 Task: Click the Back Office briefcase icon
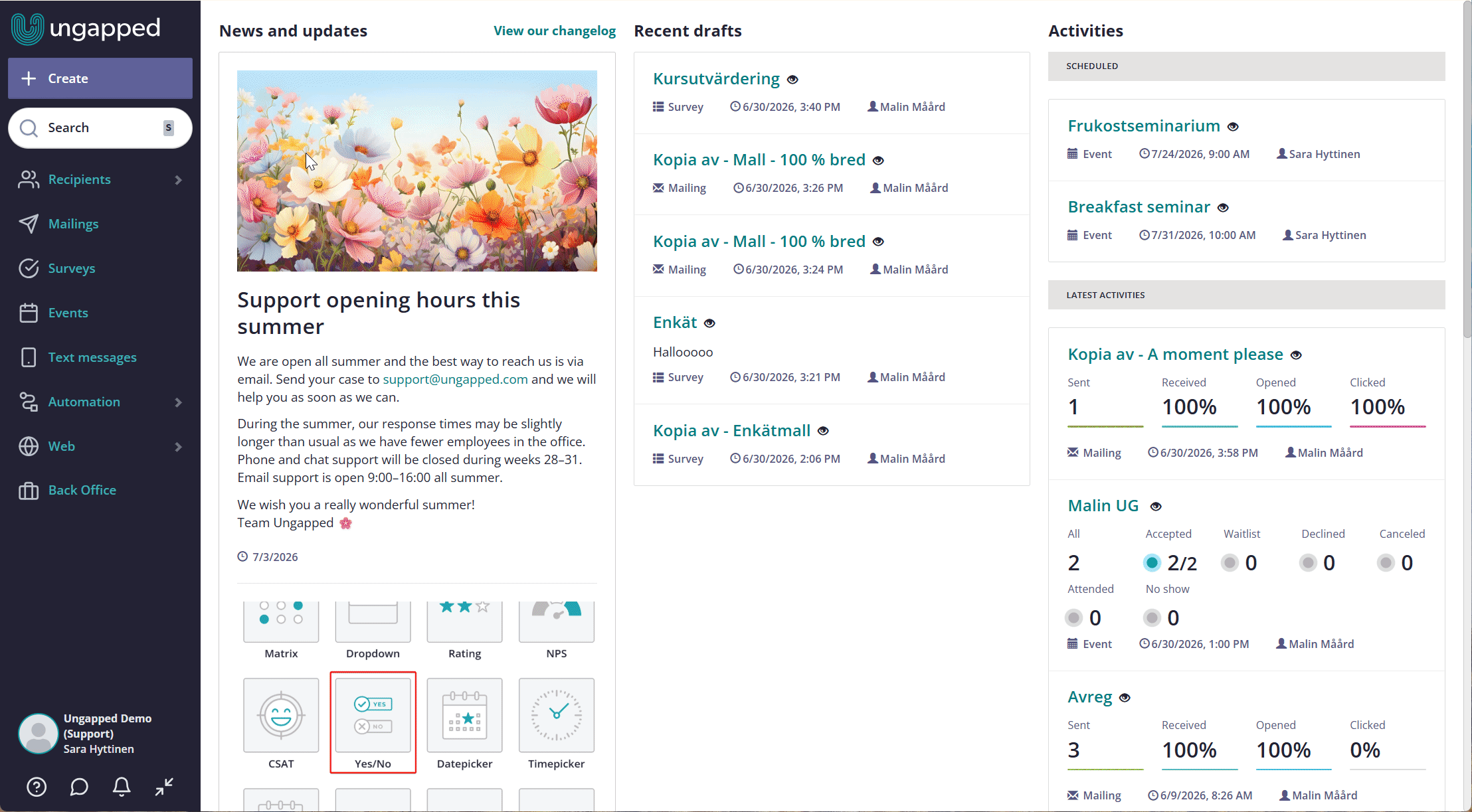point(29,491)
